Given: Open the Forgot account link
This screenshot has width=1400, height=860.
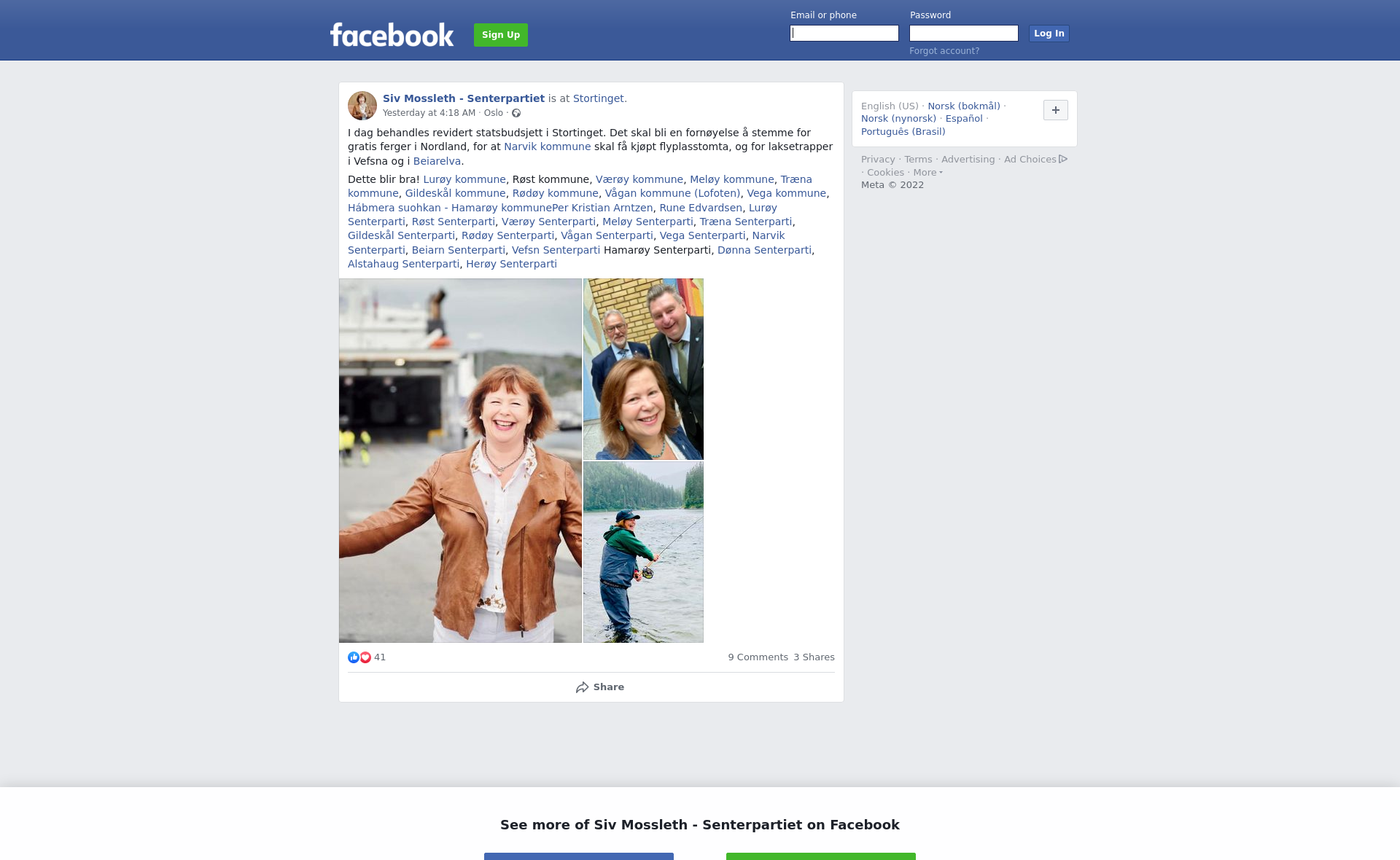Looking at the screenshot, I should pyautogui.click(x=944, y=51).
